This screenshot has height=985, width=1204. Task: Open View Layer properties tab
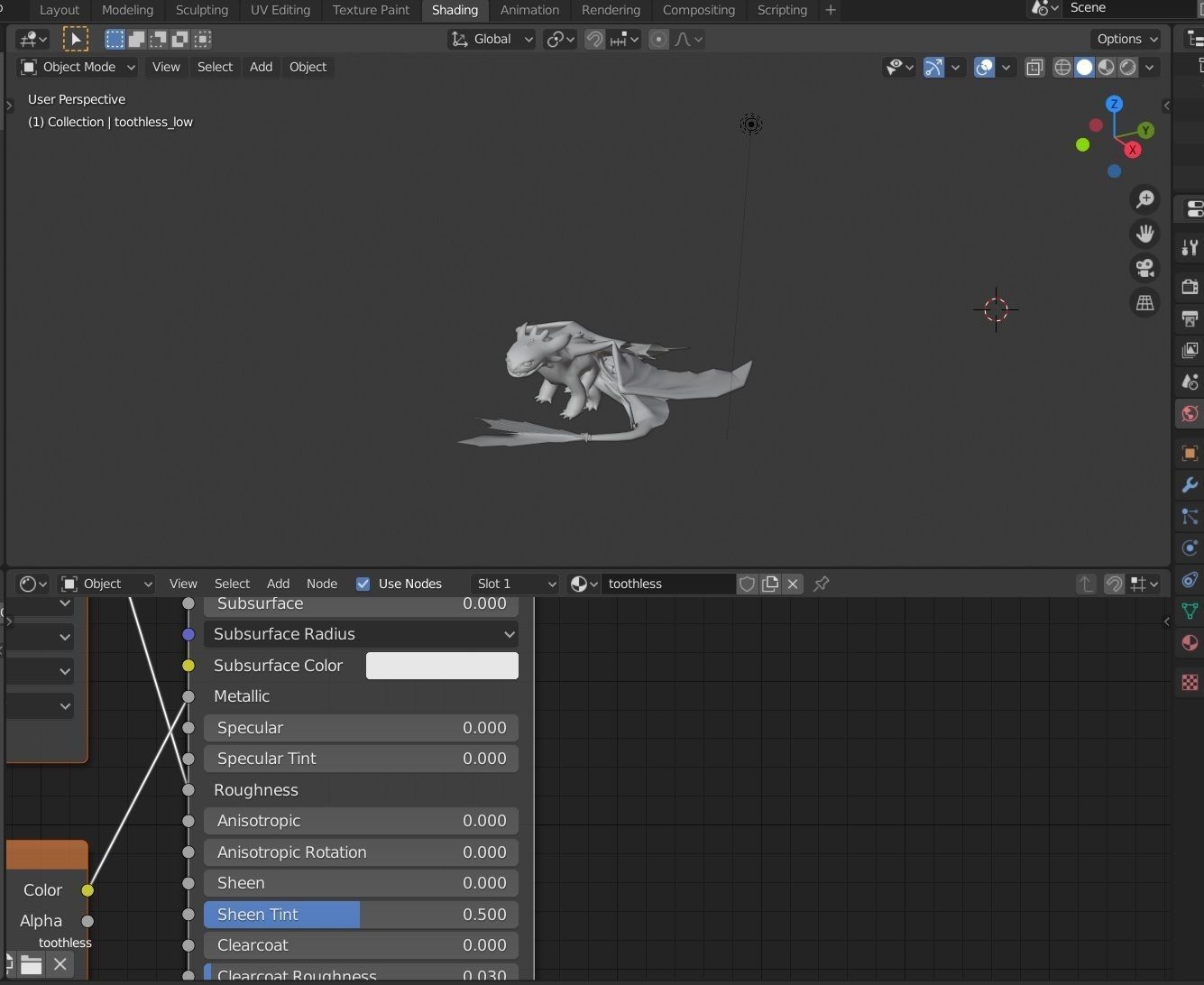click(x=1190, y=350)
